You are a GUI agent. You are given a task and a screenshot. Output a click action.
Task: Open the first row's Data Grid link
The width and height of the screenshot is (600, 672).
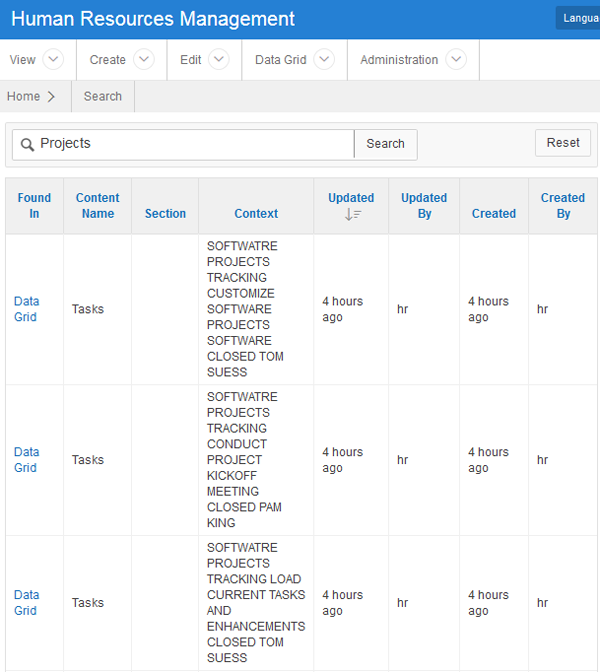27,309
